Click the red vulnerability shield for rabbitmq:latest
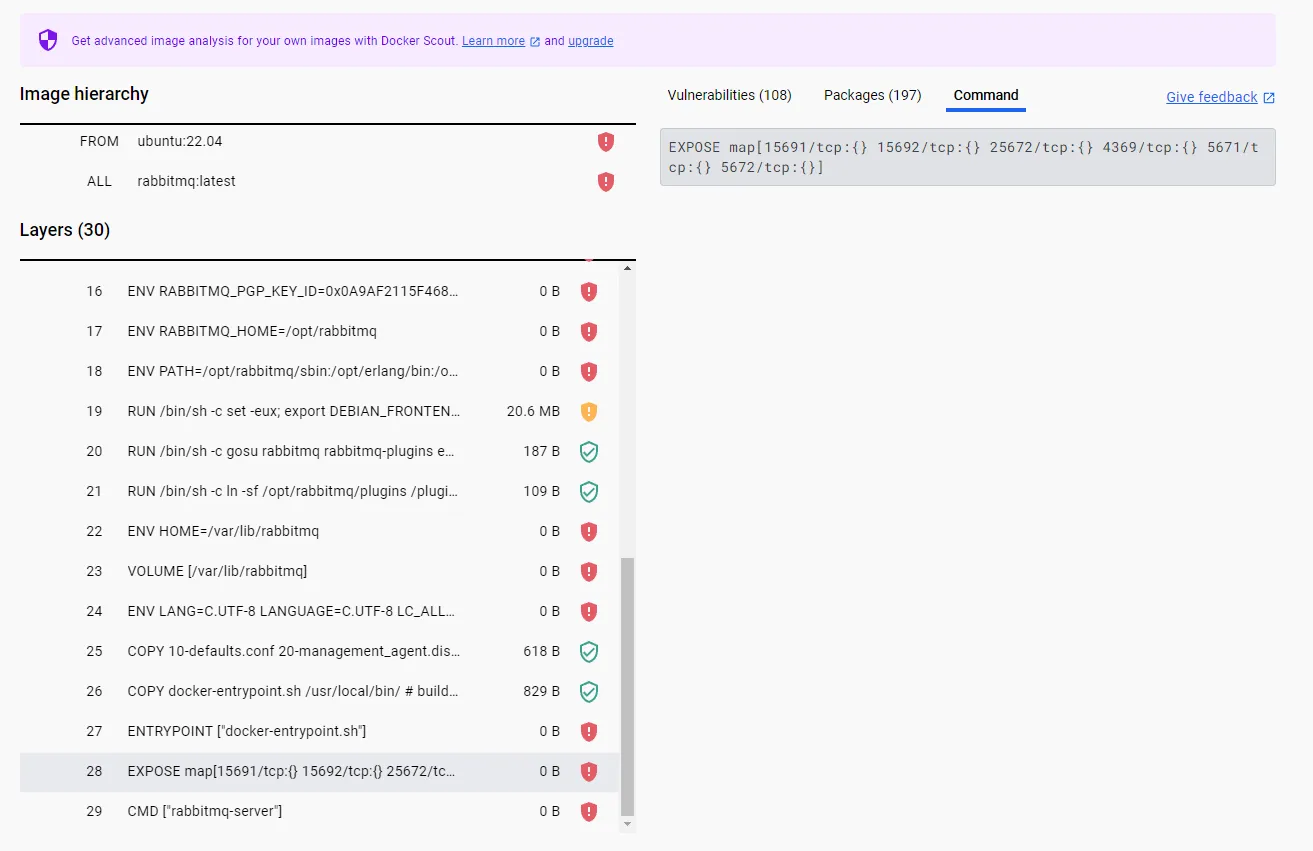This screenshot has height=851, width=1313. pos(606,181)
